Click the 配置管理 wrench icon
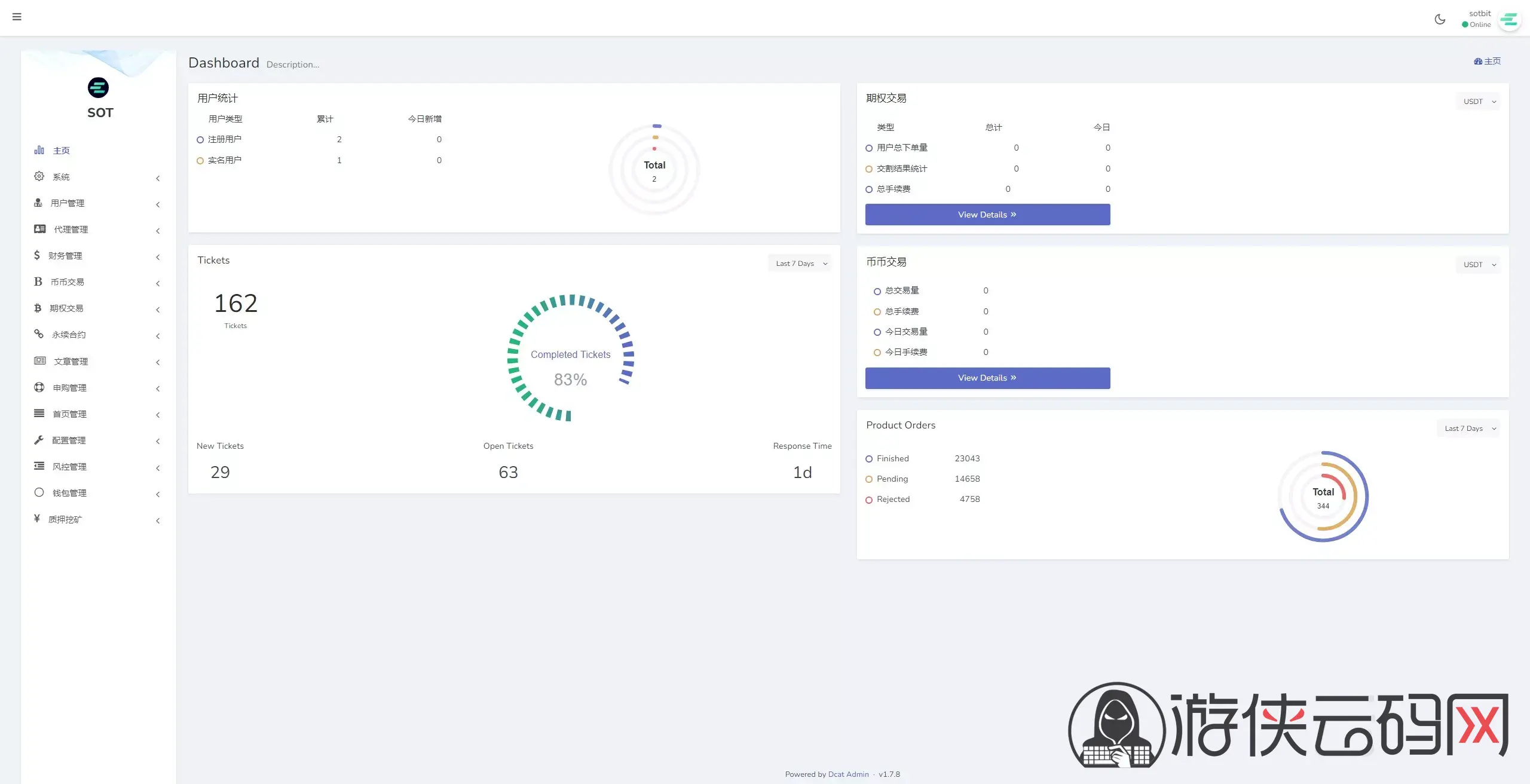The width and height of the screenshot is (1530, 784). pos(39,440)
